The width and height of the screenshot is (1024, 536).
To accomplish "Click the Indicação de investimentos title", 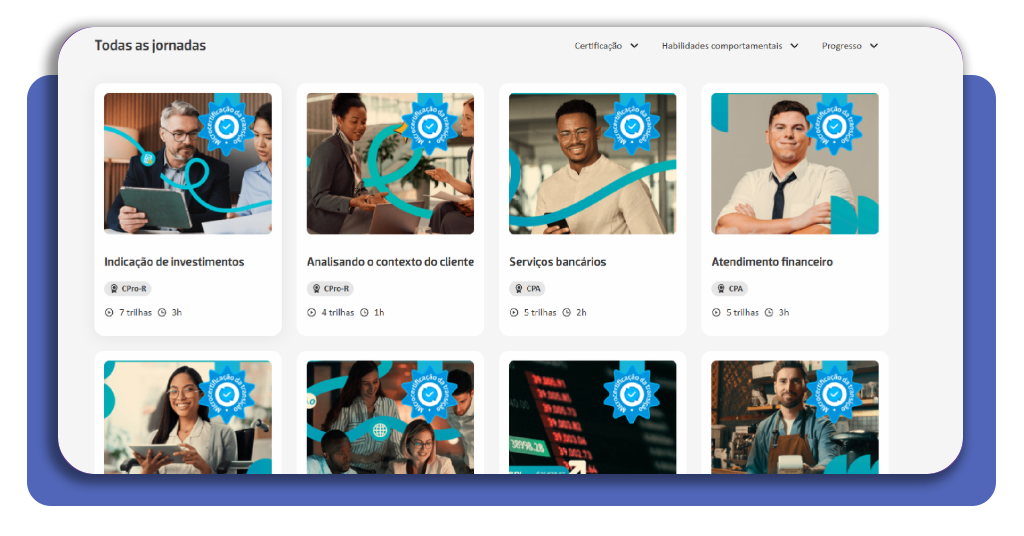I will tap(174, 262).
